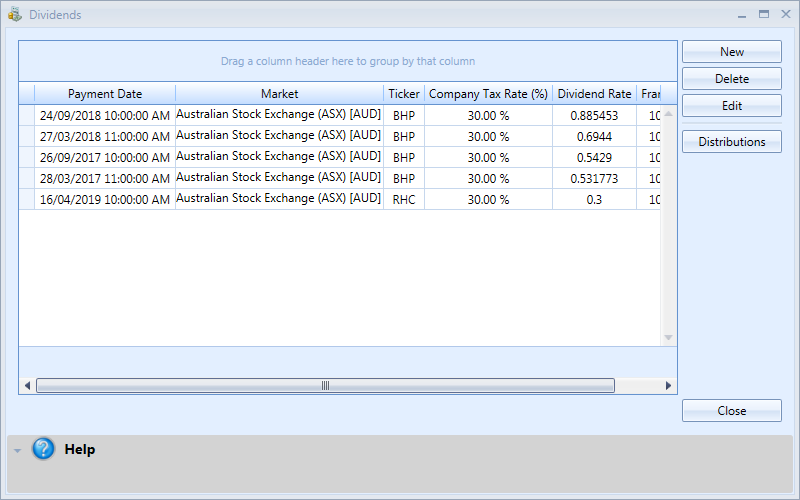Image resolution: width=800 pixels, height=500 pixels.
Task: Maximize the Dividends window
Action: point(764,14)
